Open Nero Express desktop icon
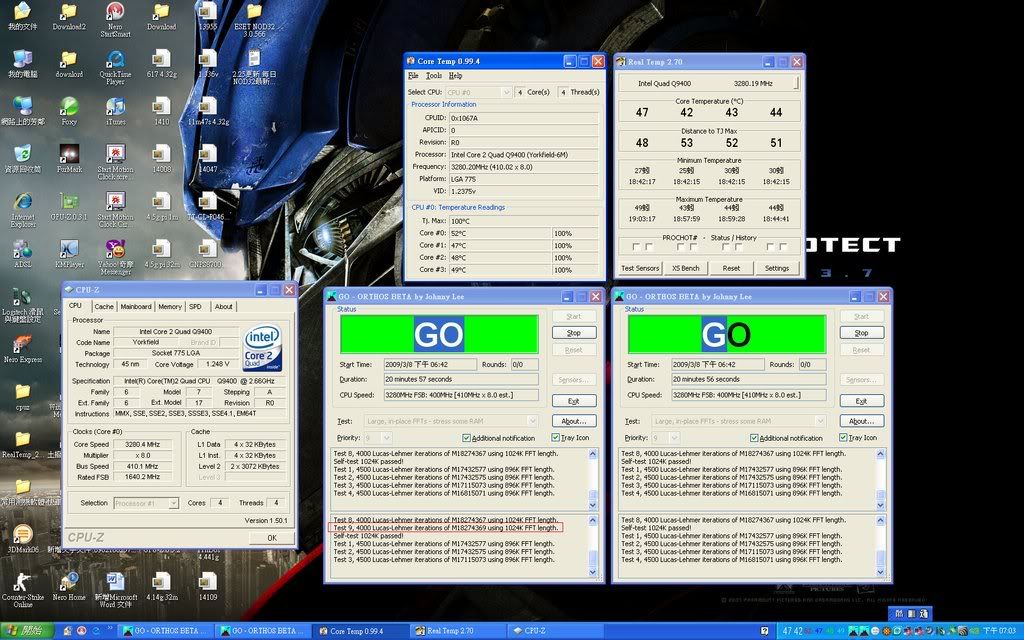 tap(23, 349)
